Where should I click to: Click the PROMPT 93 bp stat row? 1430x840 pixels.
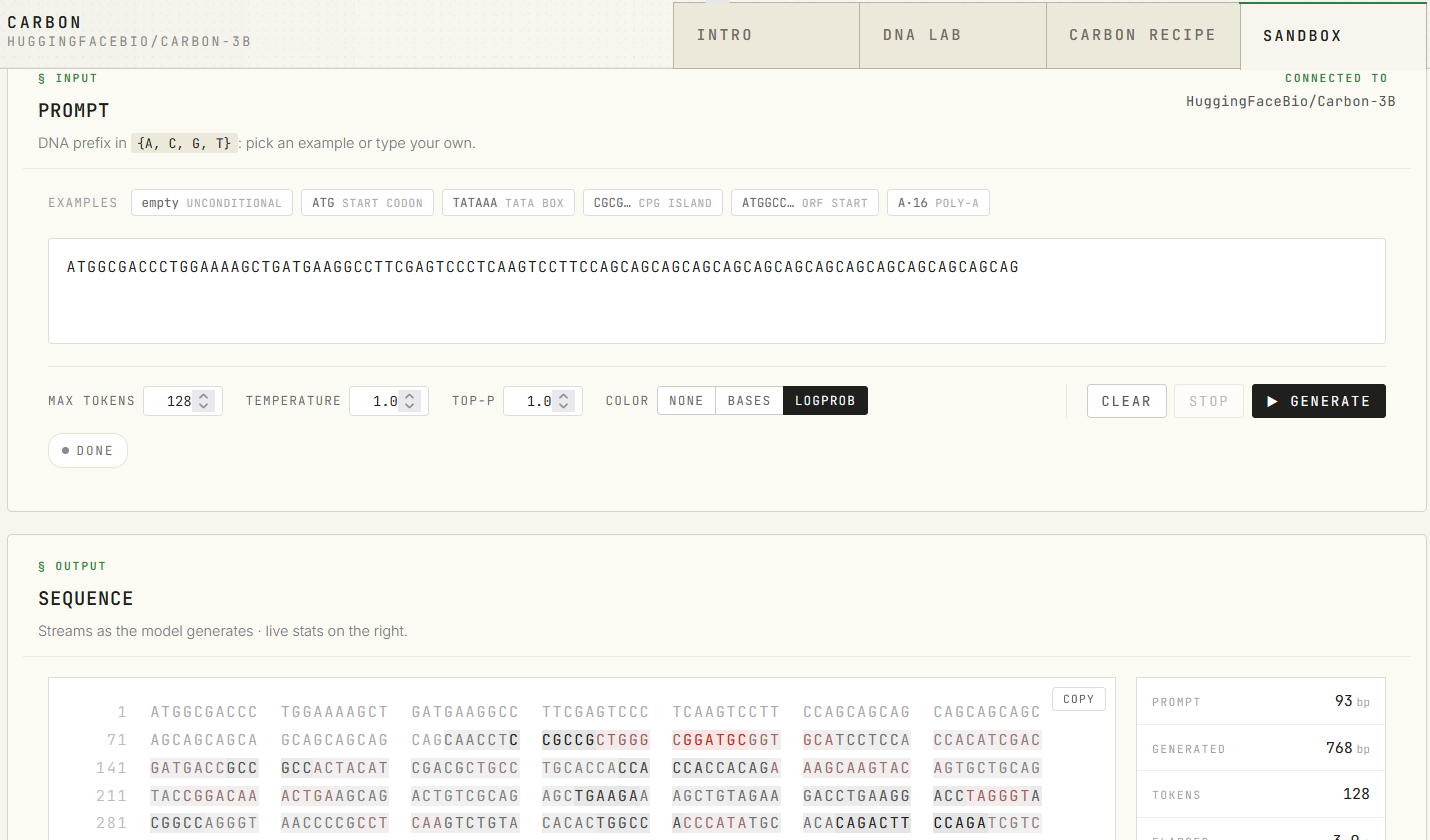1261,702
